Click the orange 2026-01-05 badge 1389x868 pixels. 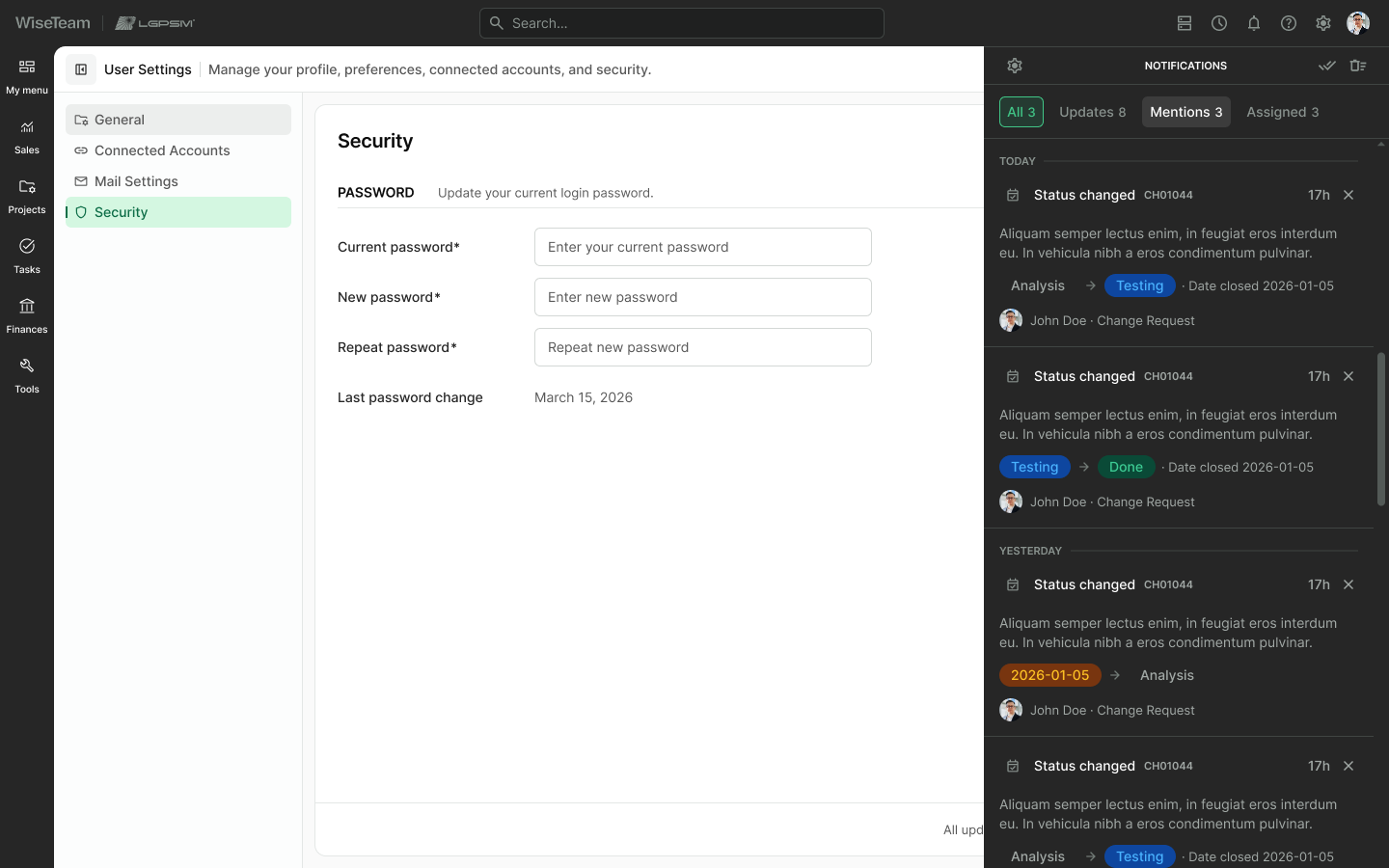coord(1050,675)
